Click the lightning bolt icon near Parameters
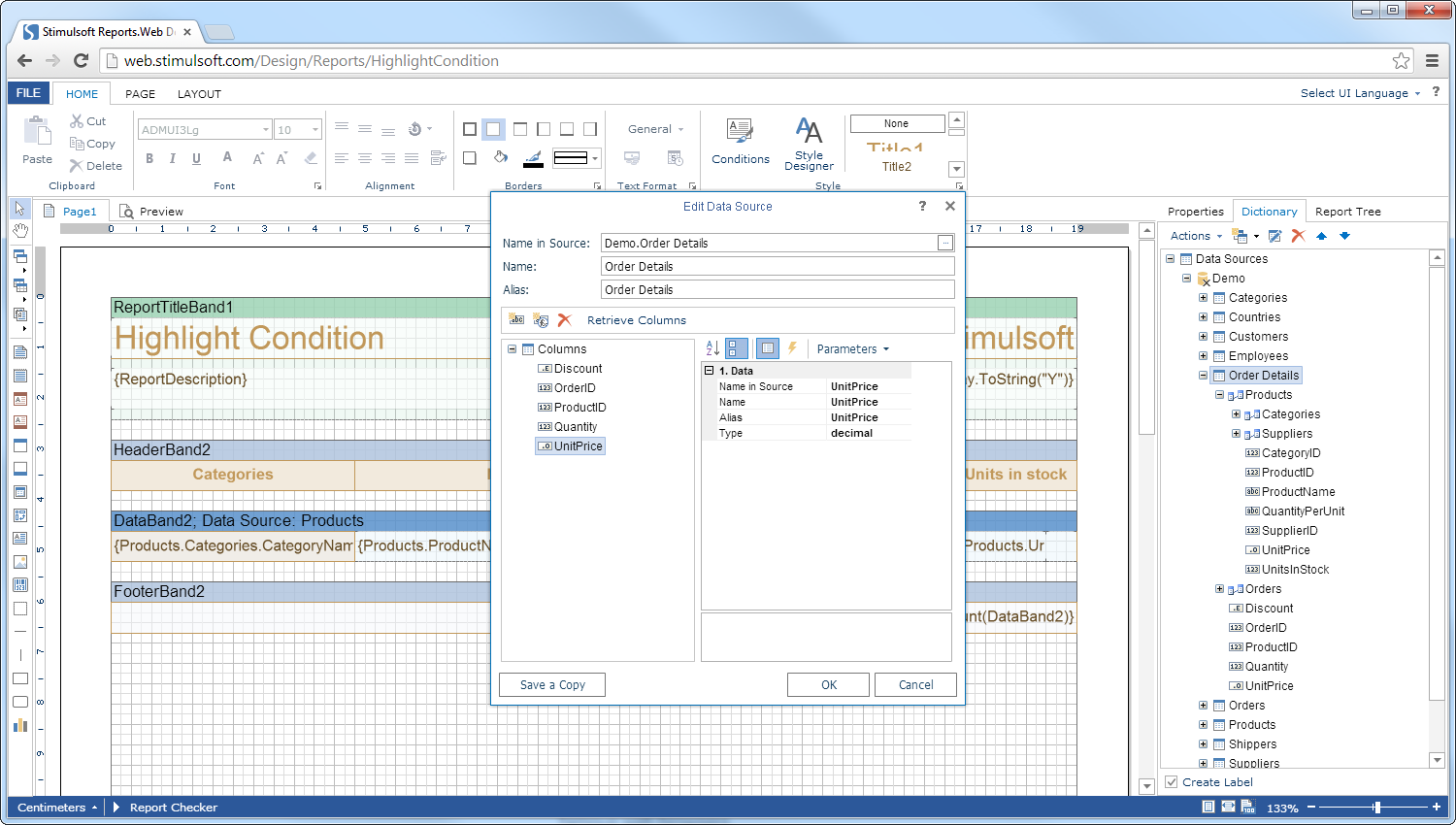 coord(792,348)
